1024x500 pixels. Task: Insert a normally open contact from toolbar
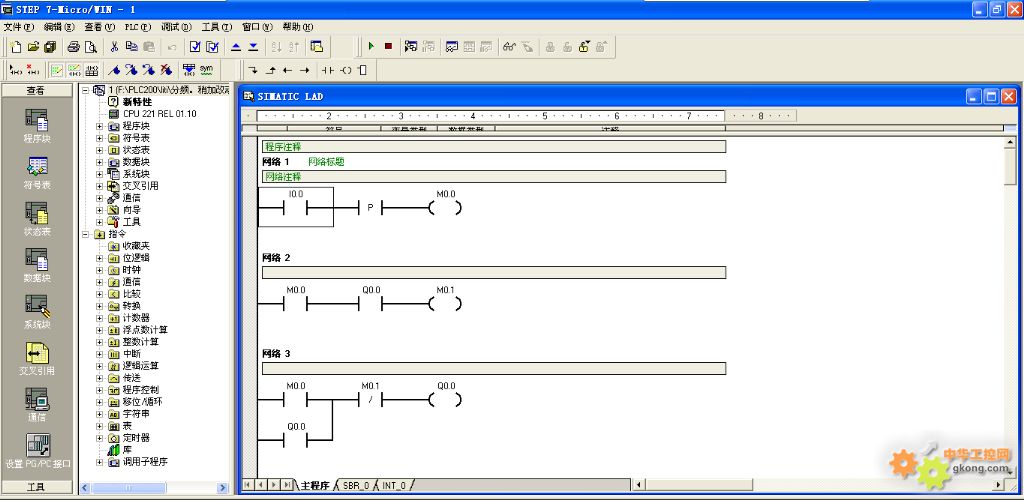pos(328,70)
